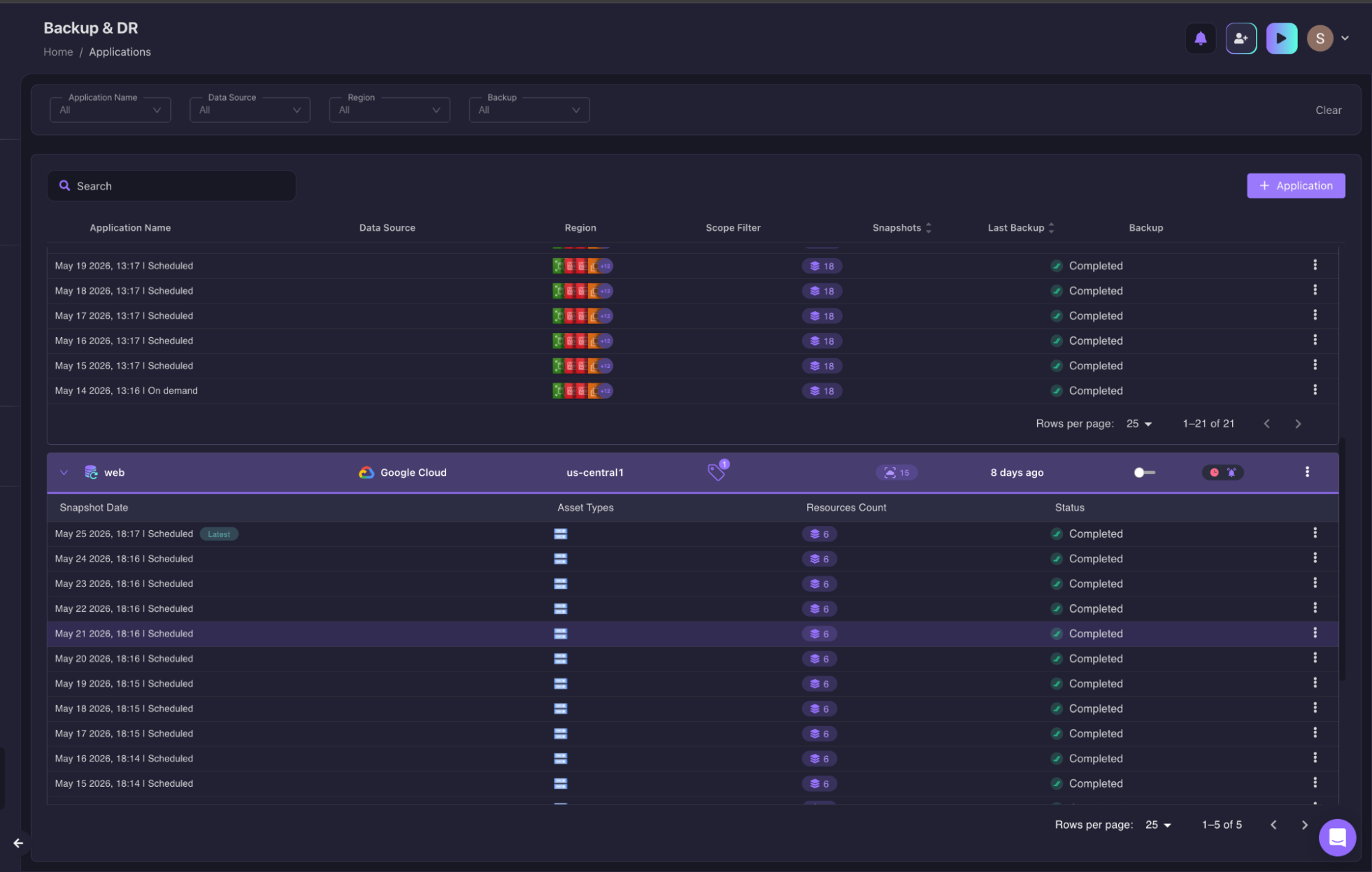Open options for May 19 13:17 snapshot
Screen dimensions: 1372x872
click(1315, 265)
